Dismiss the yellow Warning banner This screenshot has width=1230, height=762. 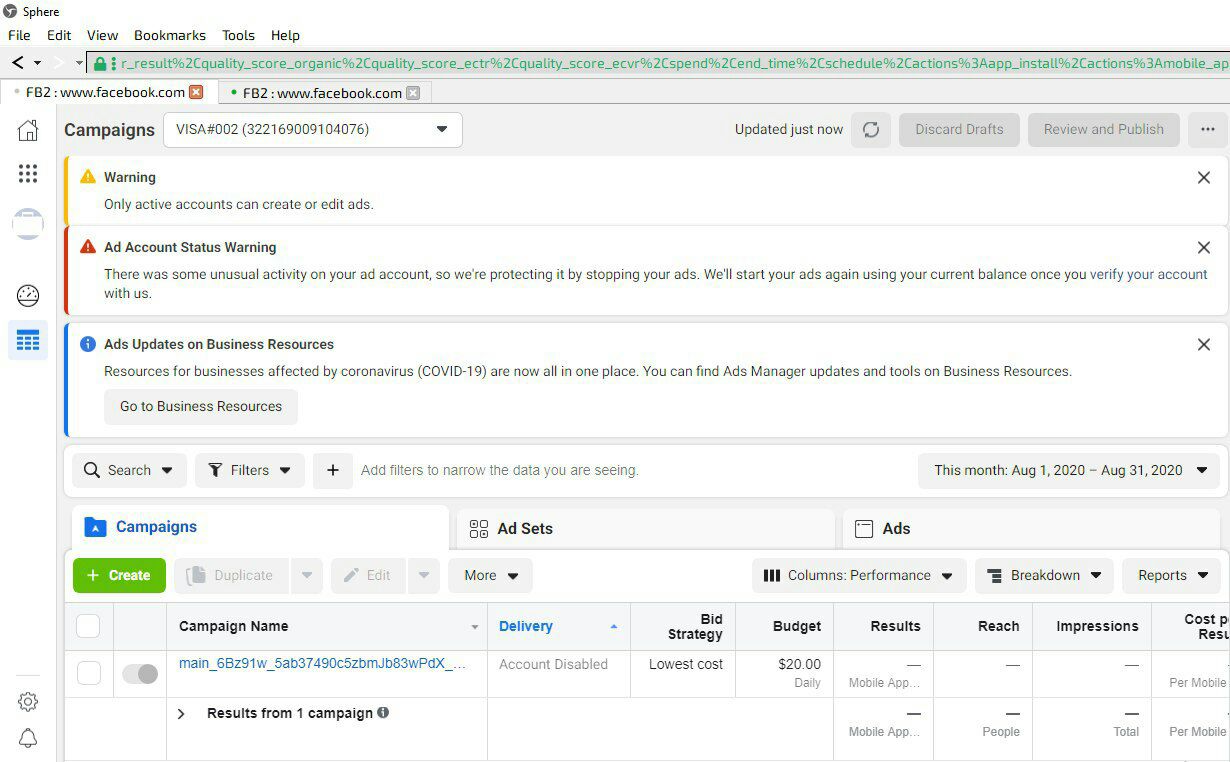1204,177
